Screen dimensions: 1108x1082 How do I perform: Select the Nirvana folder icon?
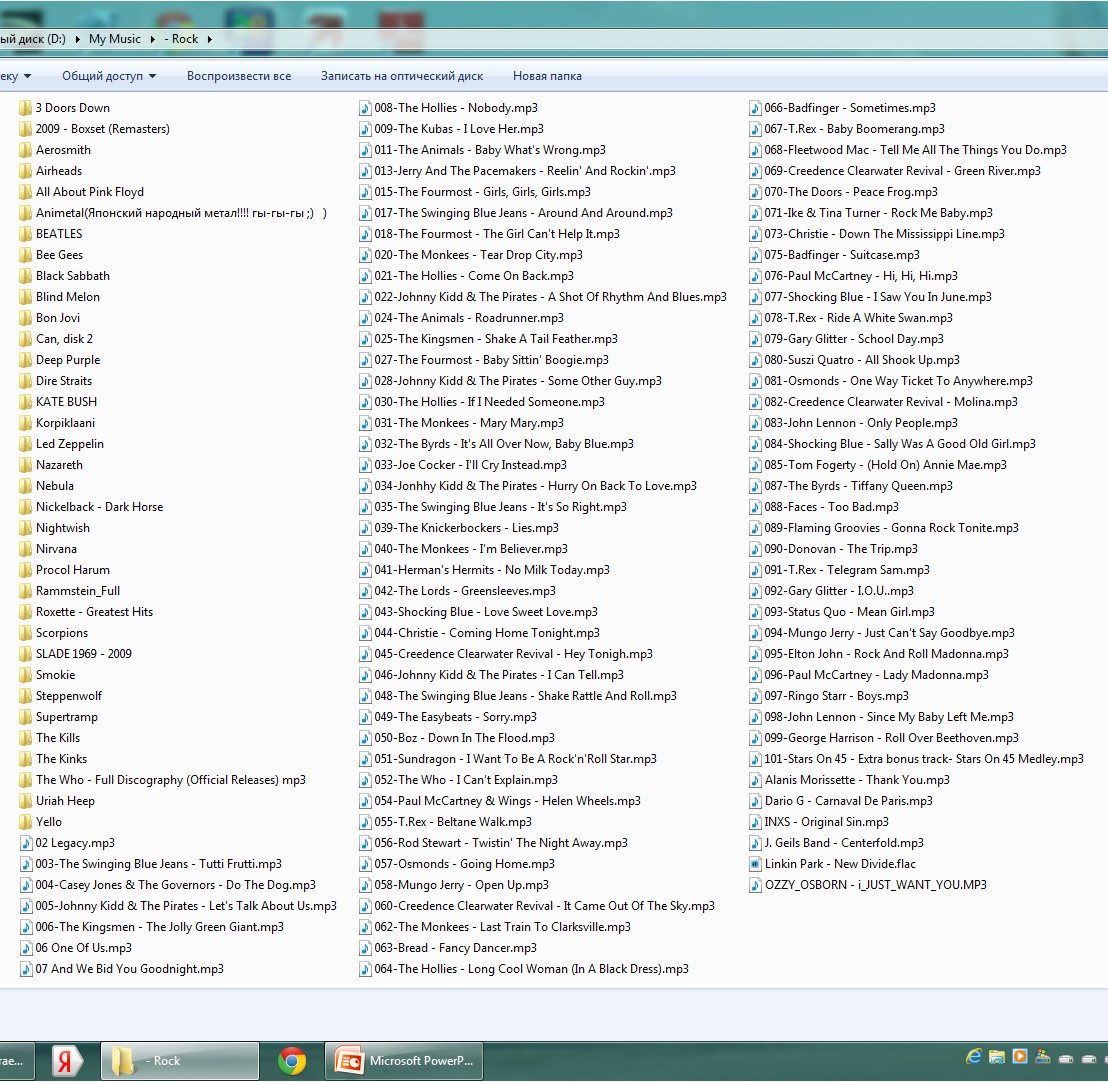(25, 549)
